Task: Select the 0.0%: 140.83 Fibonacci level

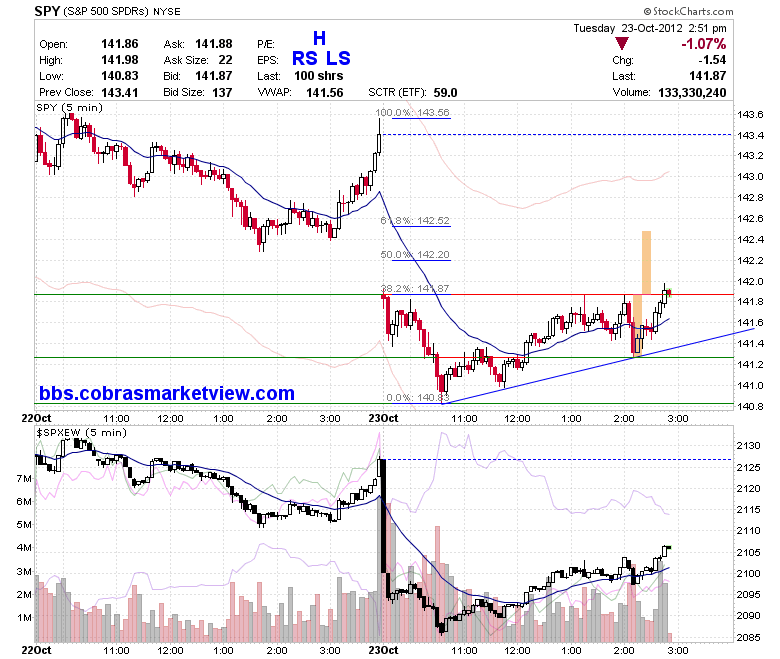Action: pyautogui.click(x=418, y=397)
